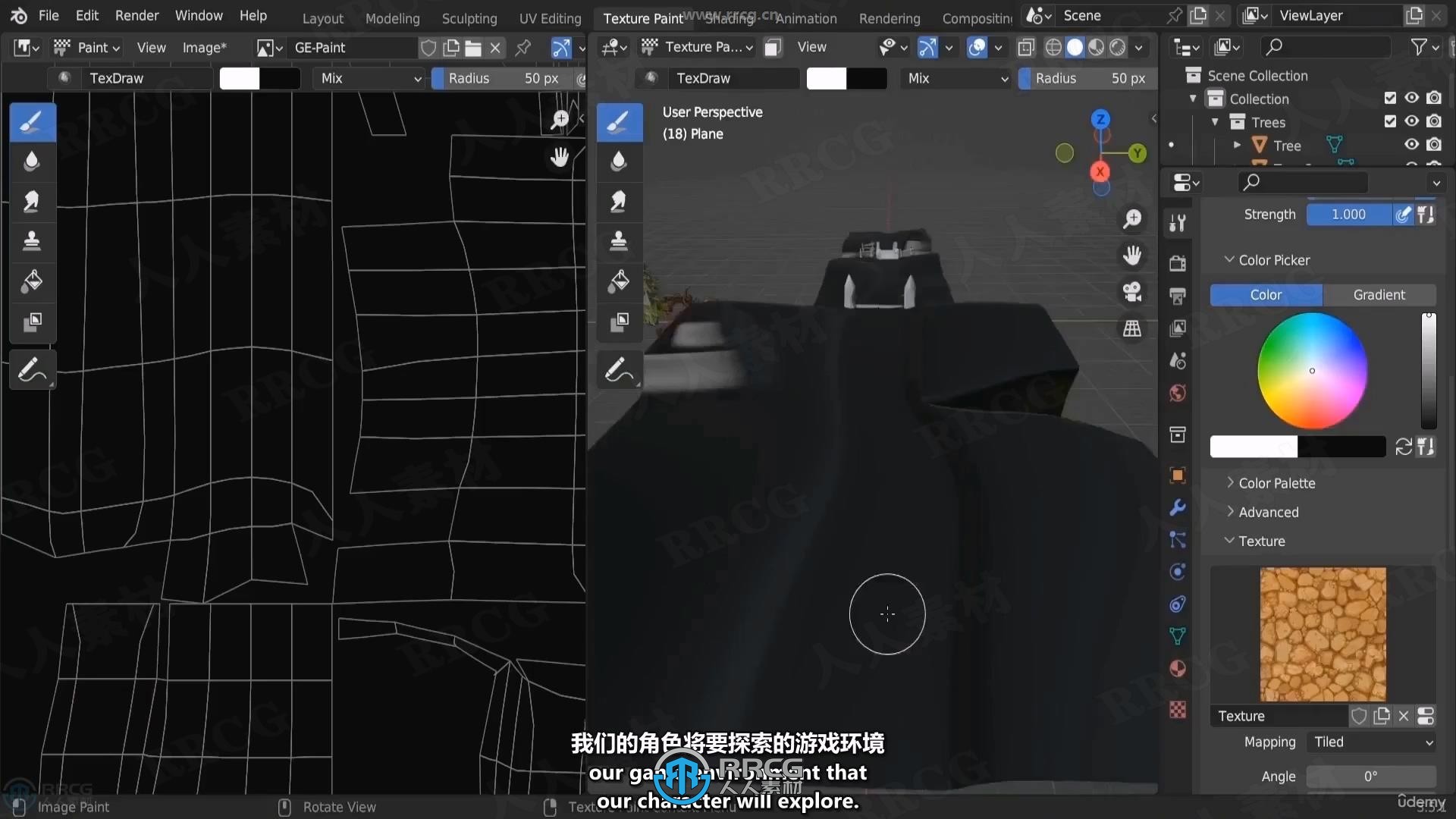This screenshot has height=819, width=1456.
Task: Expand the Tree object in outliner
Action: (x=1238, y=145)
